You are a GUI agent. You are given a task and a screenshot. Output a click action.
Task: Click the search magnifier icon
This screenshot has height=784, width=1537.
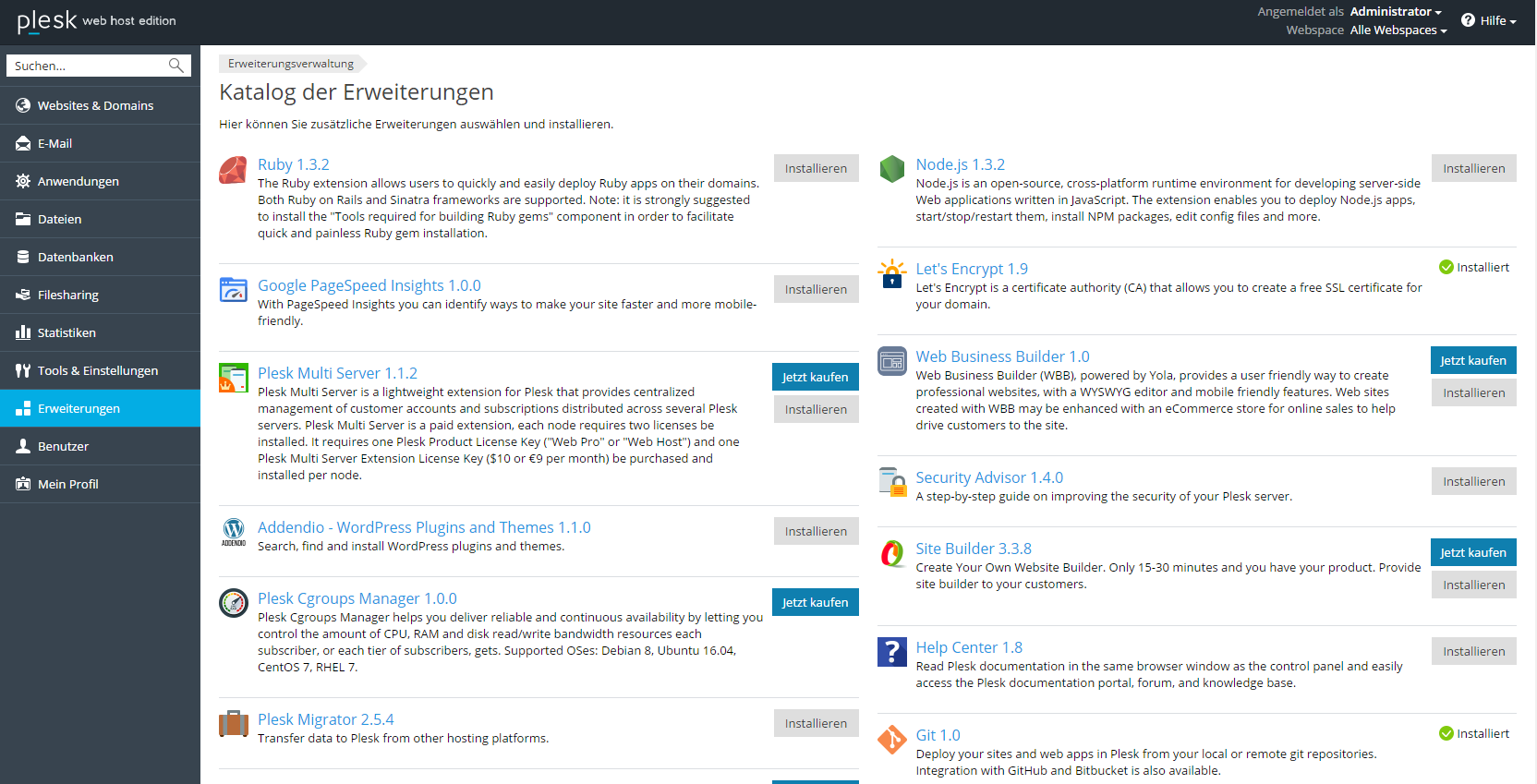pos(175,66)
